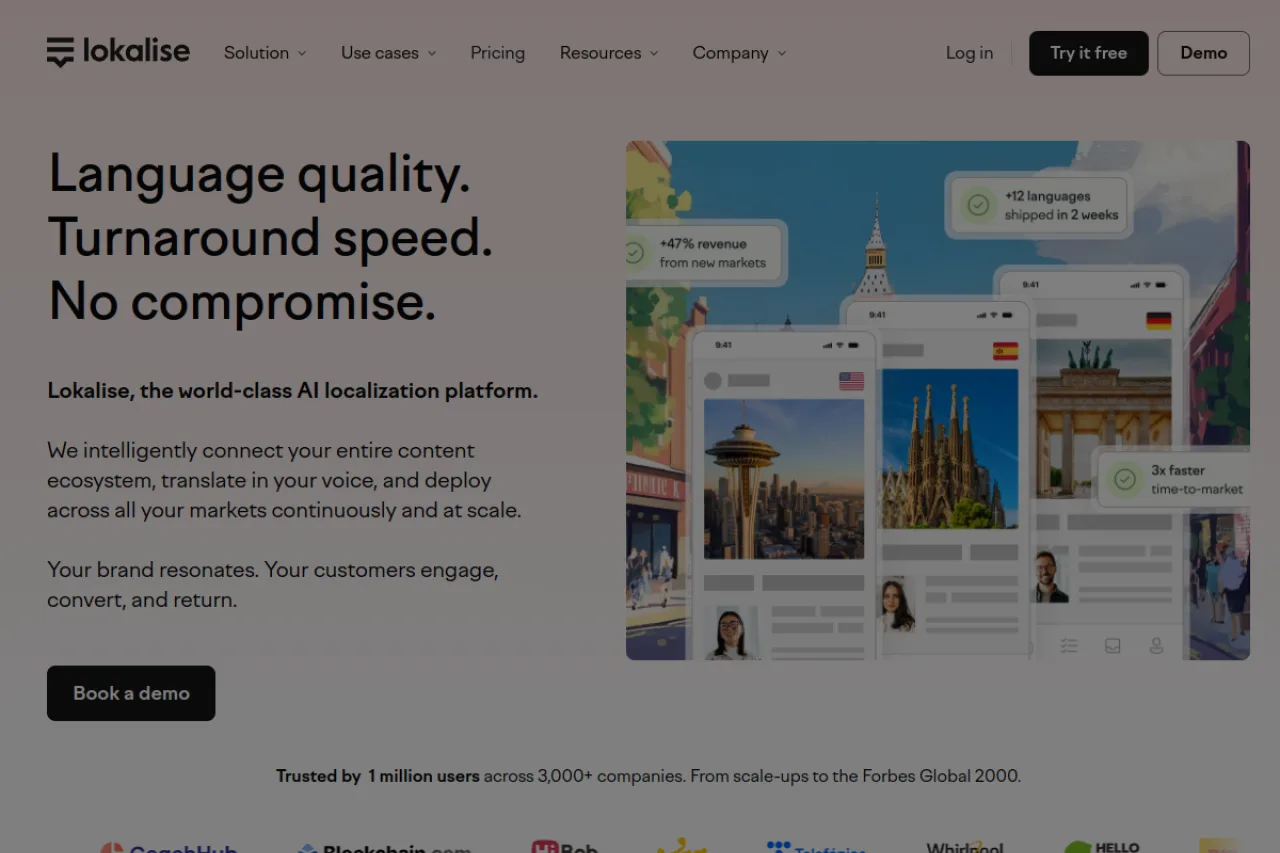Click the checklist icon in phone bottom bar

(x=1069, y=646)
